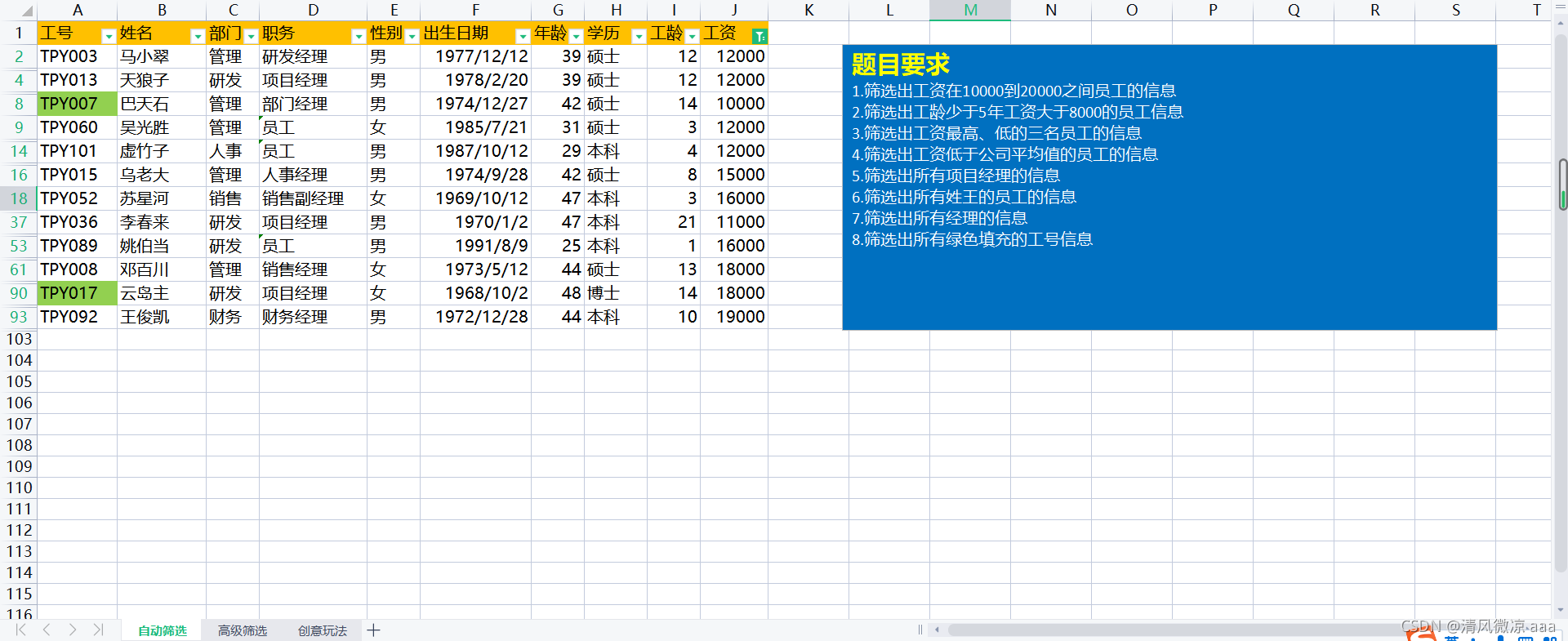Select green-filled cell TPY007

tap(78, 104)
